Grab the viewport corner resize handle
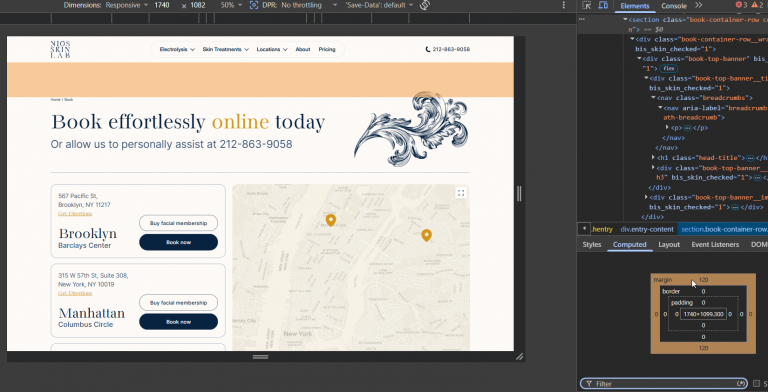 tap(519, 357)
